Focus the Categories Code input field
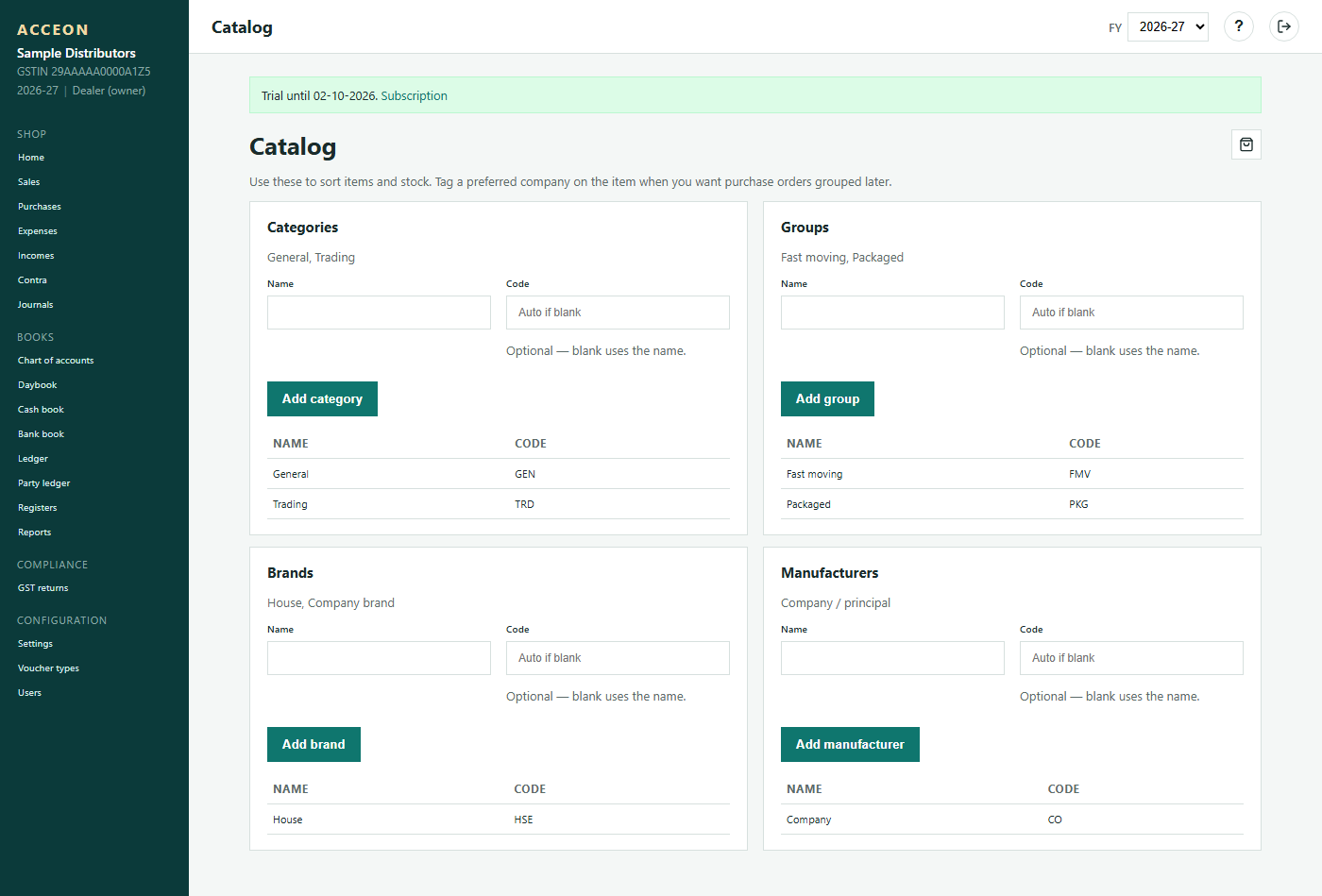 tap(618, 313)
